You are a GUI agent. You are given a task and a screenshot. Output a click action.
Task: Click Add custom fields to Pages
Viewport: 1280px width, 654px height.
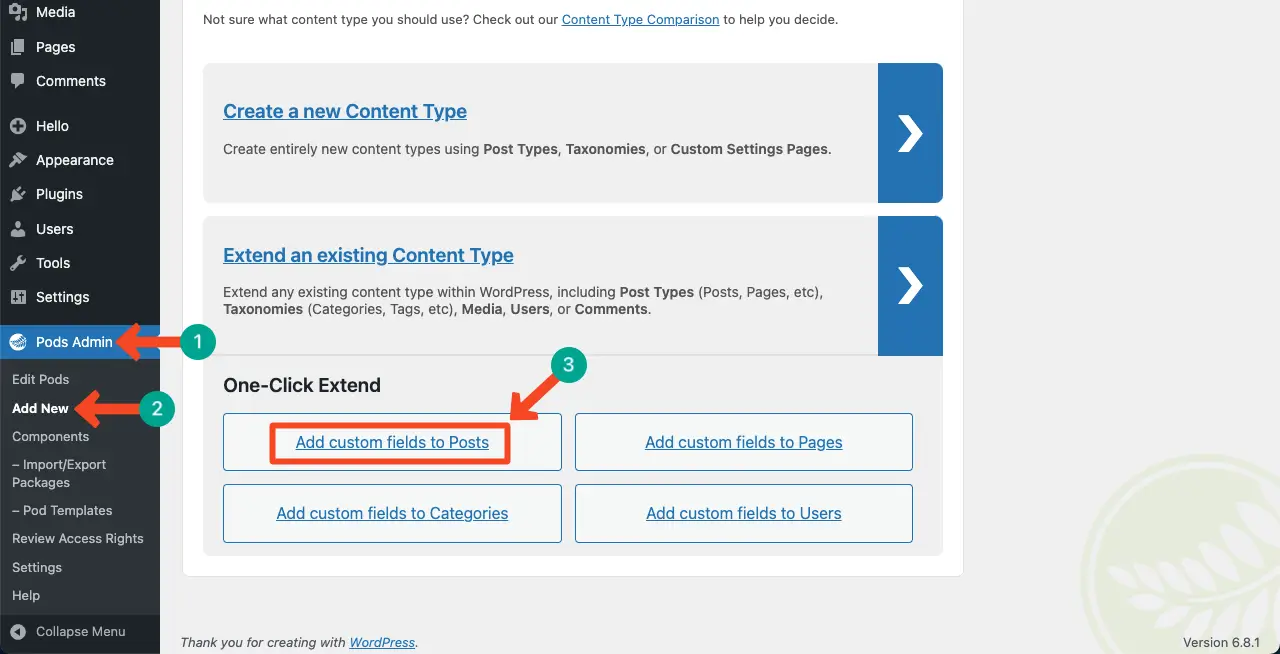point(744,442)
